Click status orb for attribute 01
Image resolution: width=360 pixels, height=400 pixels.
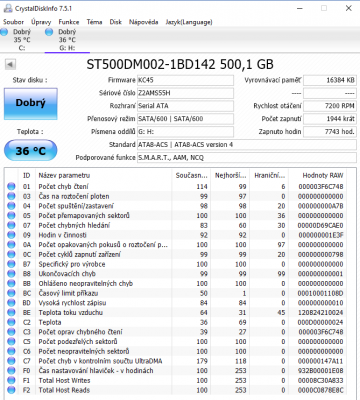click(11, 186)
